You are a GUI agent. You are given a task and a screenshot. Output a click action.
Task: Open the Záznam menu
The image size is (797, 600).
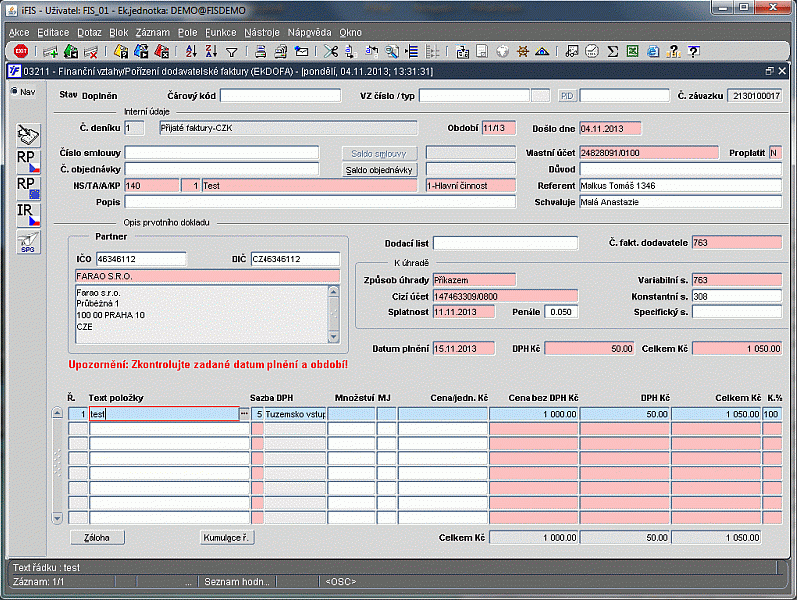click(152, 32)
